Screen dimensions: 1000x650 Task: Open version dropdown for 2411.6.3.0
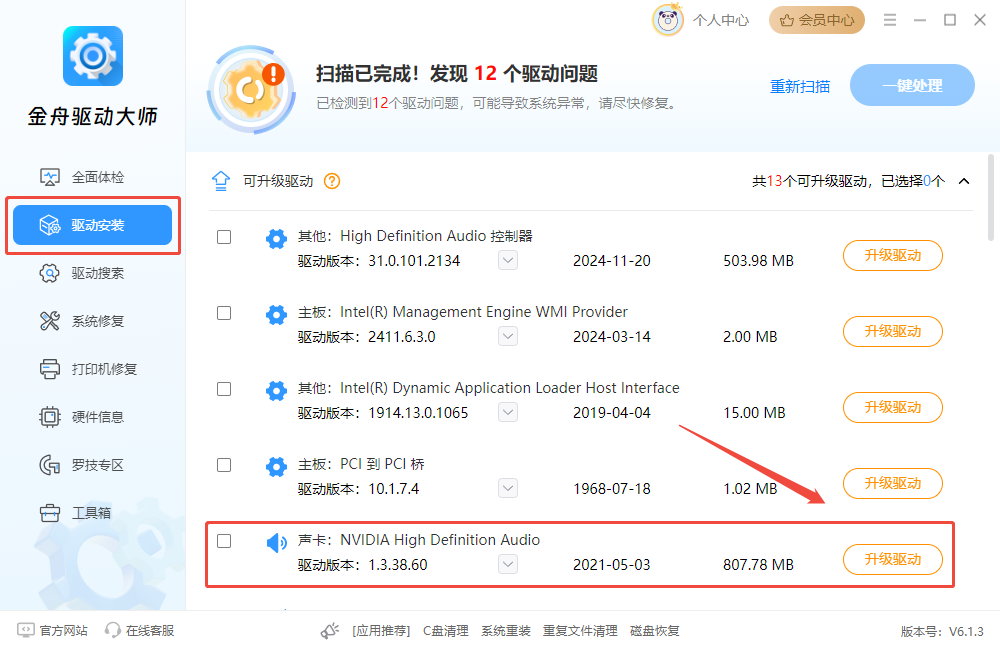pos(508,336)
